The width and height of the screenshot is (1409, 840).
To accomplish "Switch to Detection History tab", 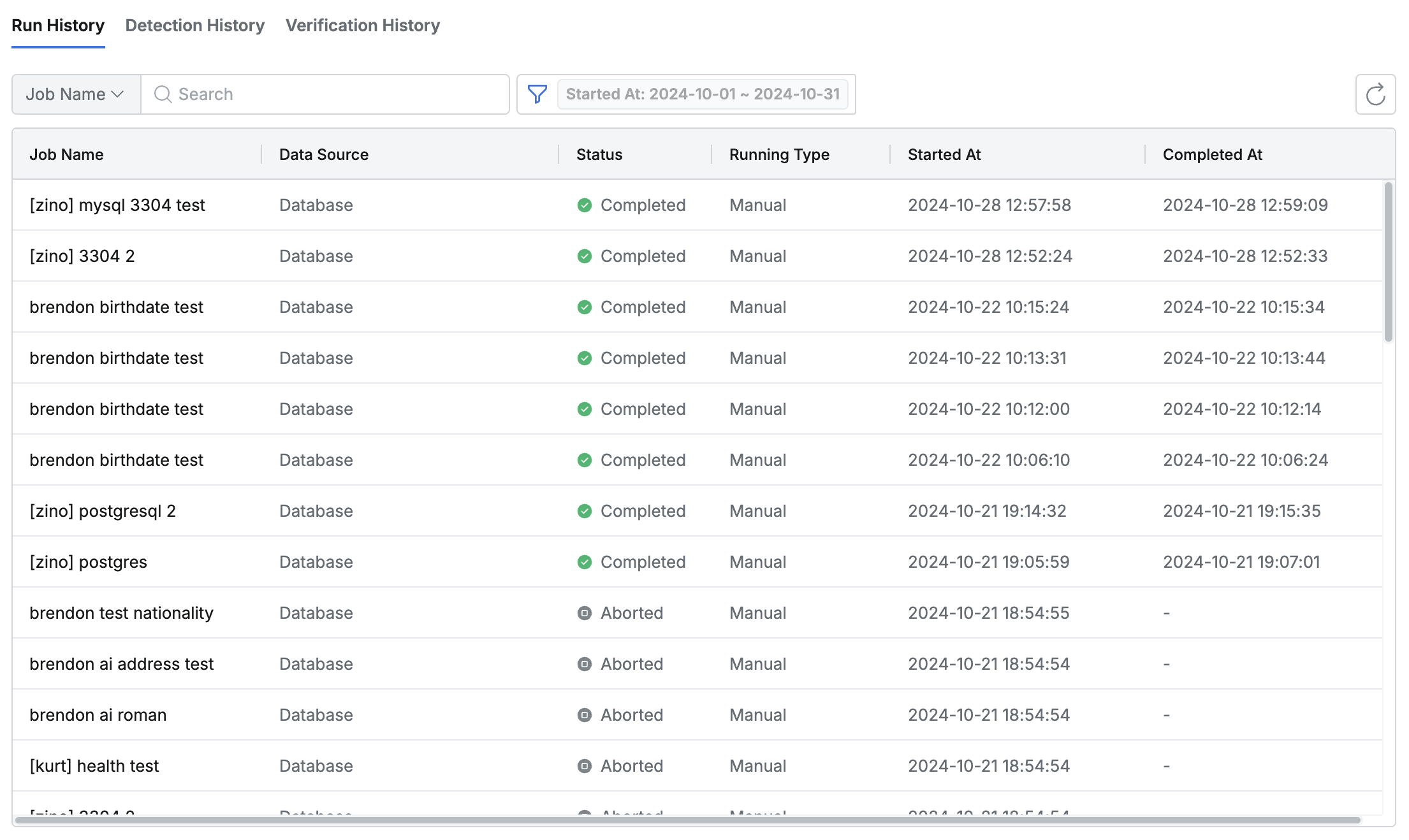I will [x=194, y=25].
